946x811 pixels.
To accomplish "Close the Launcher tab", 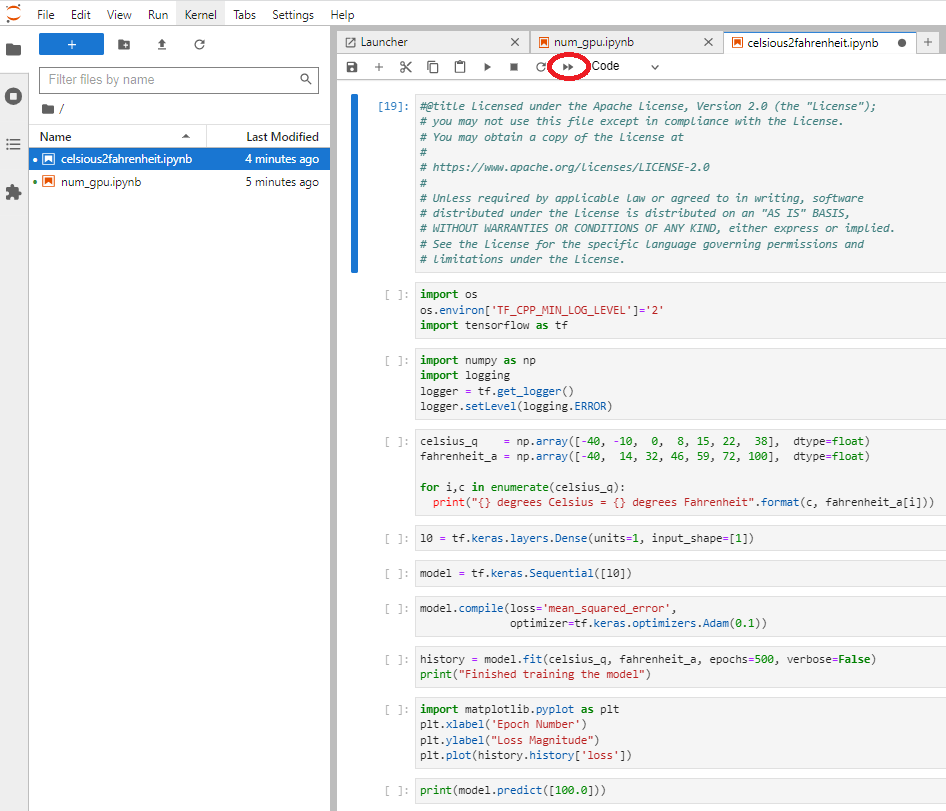I will pos(515,43).
